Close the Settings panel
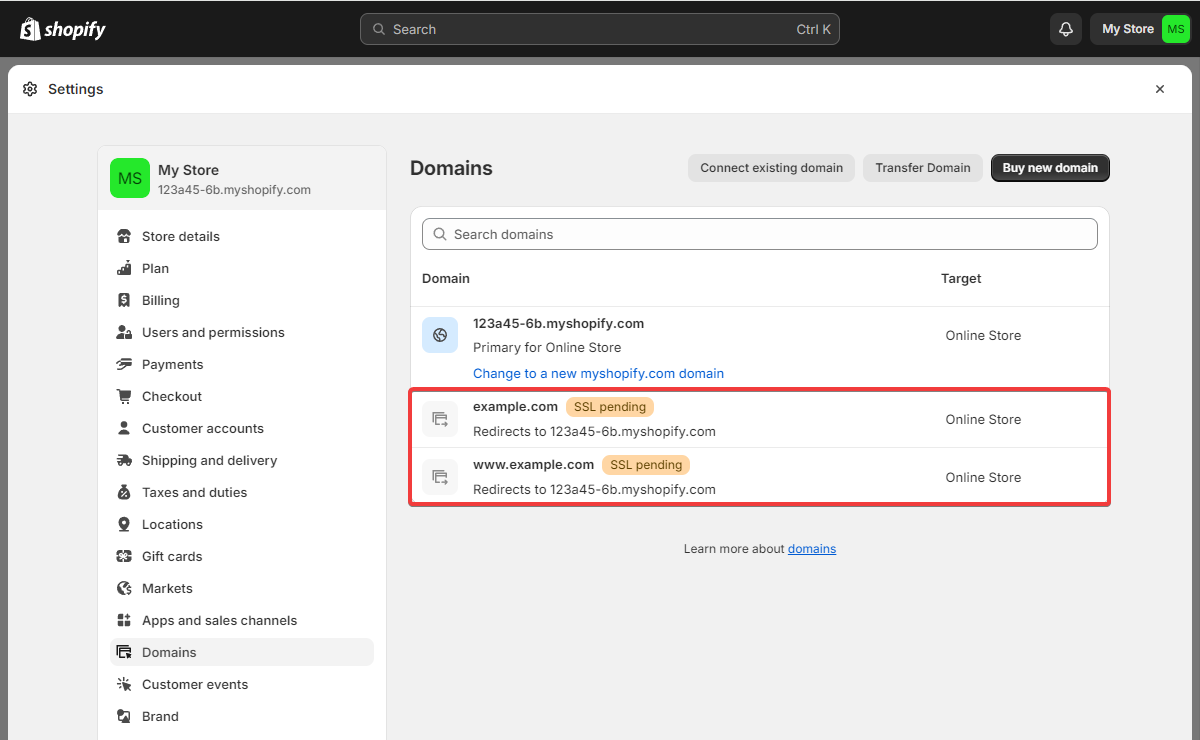Screen dimensions: 1200x740 pyautogui.click(x=1160, y=89)
